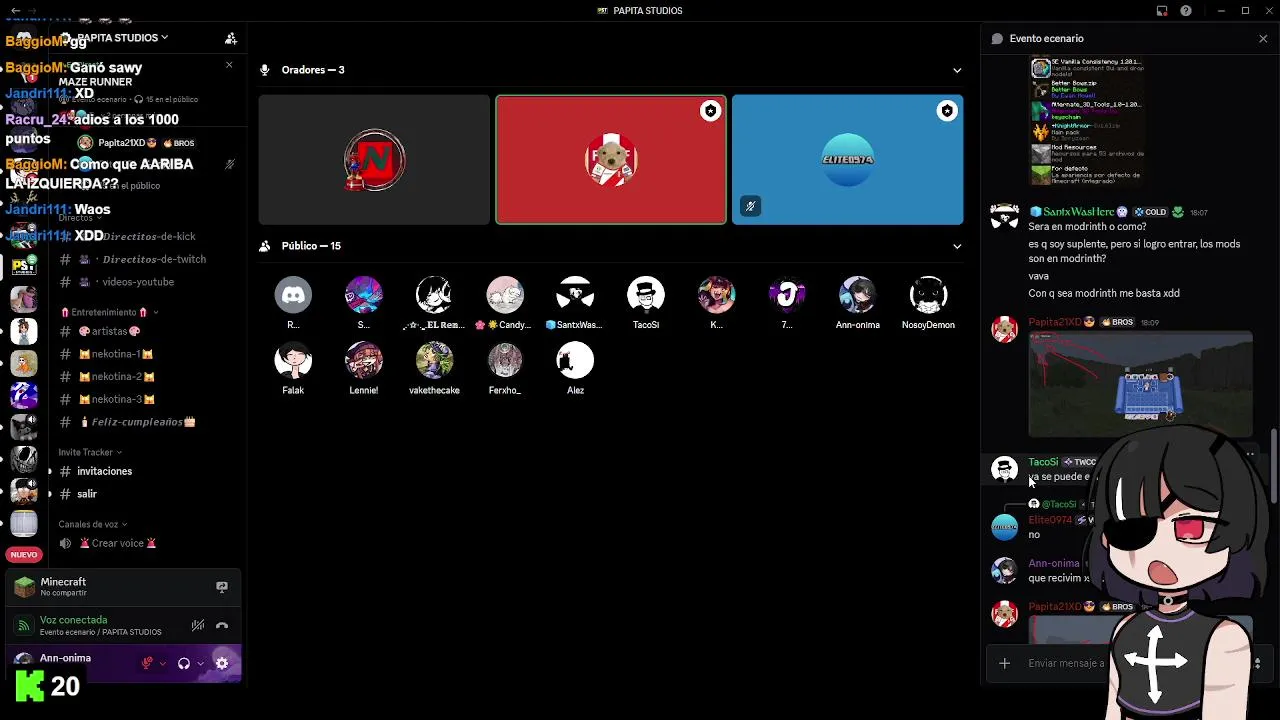This screenshot has width=1280, height=720.
Task: Select the first speaker tile with N logo
Action: coord(374,159)
